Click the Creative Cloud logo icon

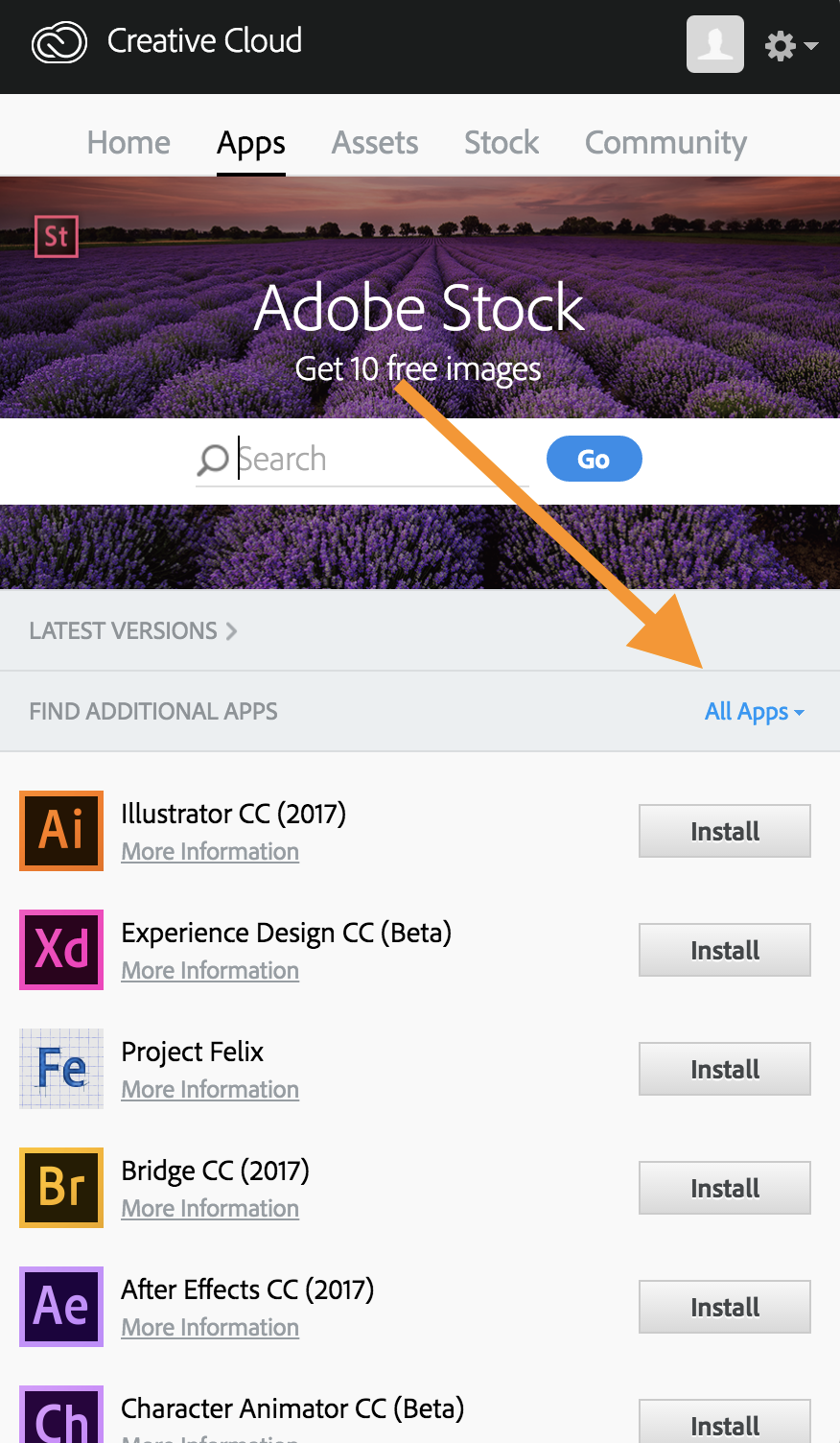[x=59, y=43]
